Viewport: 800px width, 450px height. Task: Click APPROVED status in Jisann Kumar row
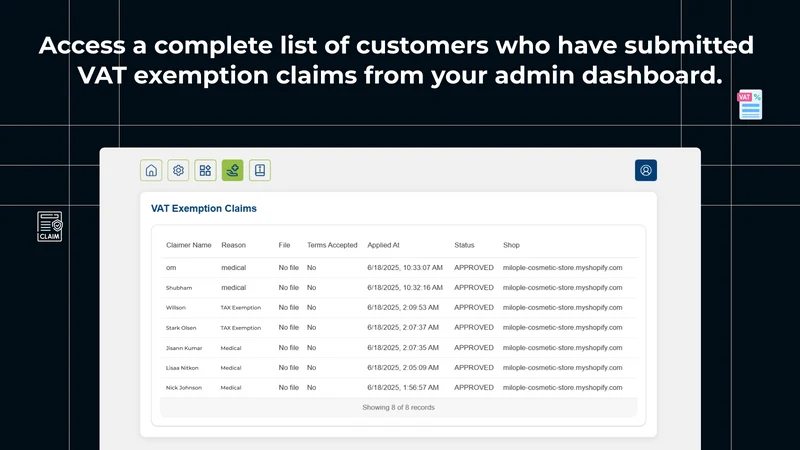[x=474, y=348]
